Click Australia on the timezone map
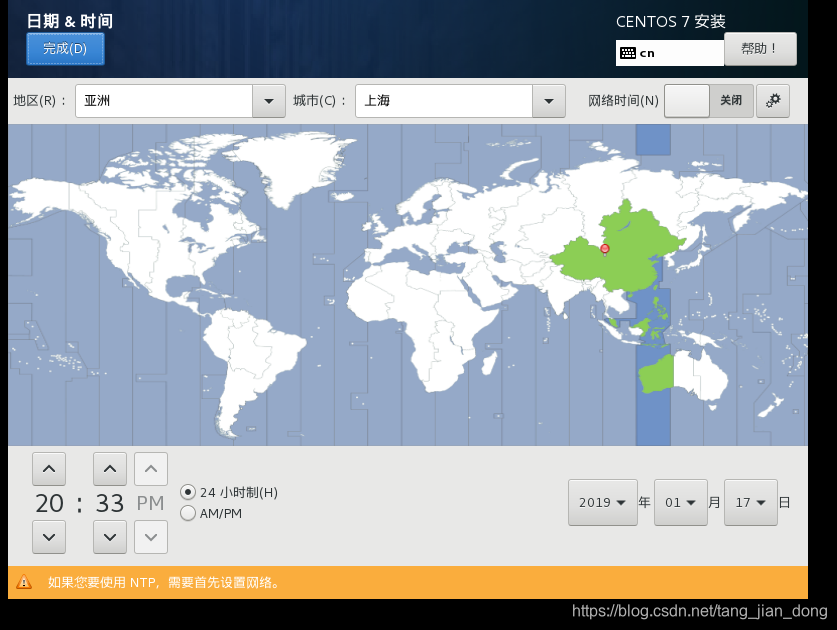The height and width of the screenshot is (630, 837). 683,375
